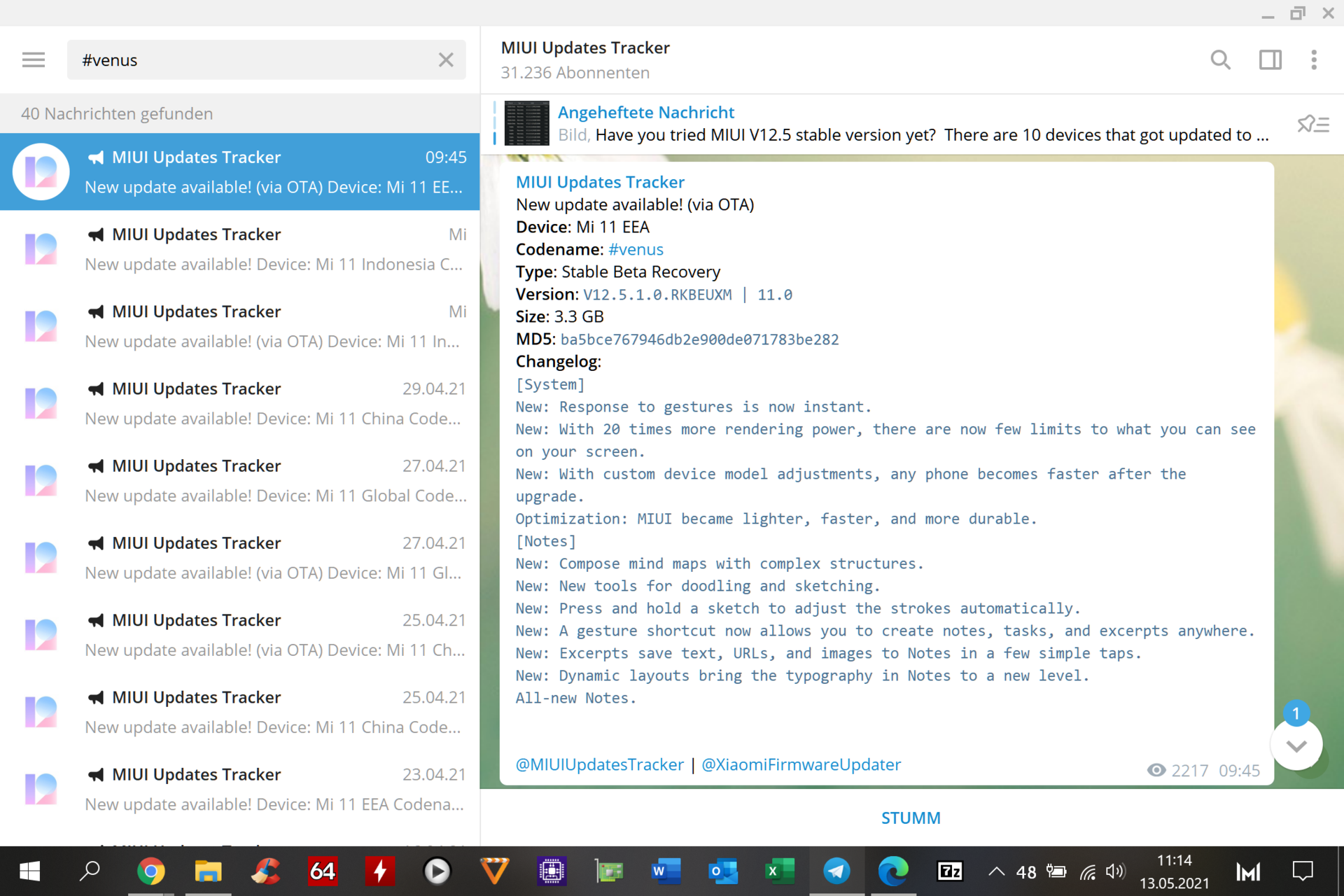Open the Windows notification center
Image resolution: width=1344 pixels, height=896 pixels.
(x=1302, y=871)
